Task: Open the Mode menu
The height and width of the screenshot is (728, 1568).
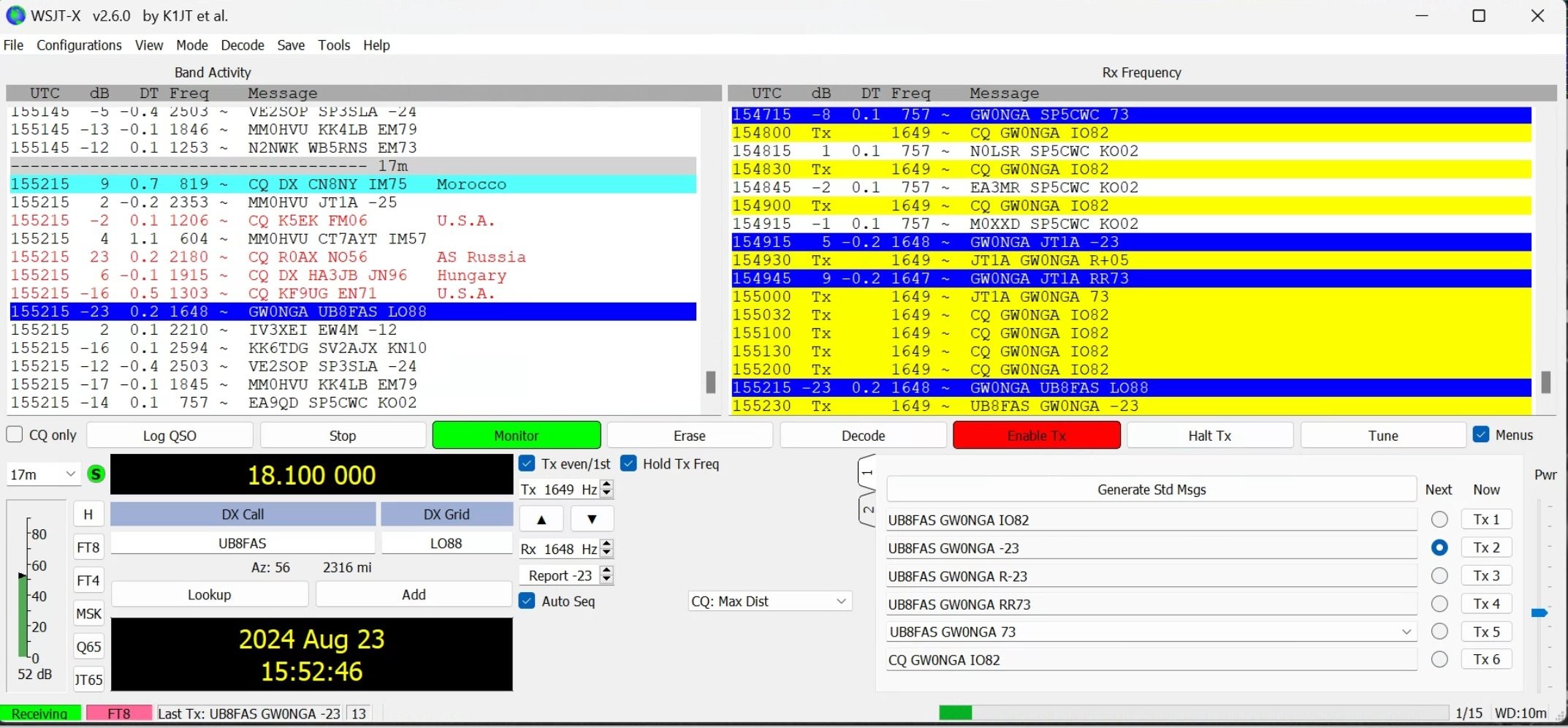Action: tap(192, 45)
